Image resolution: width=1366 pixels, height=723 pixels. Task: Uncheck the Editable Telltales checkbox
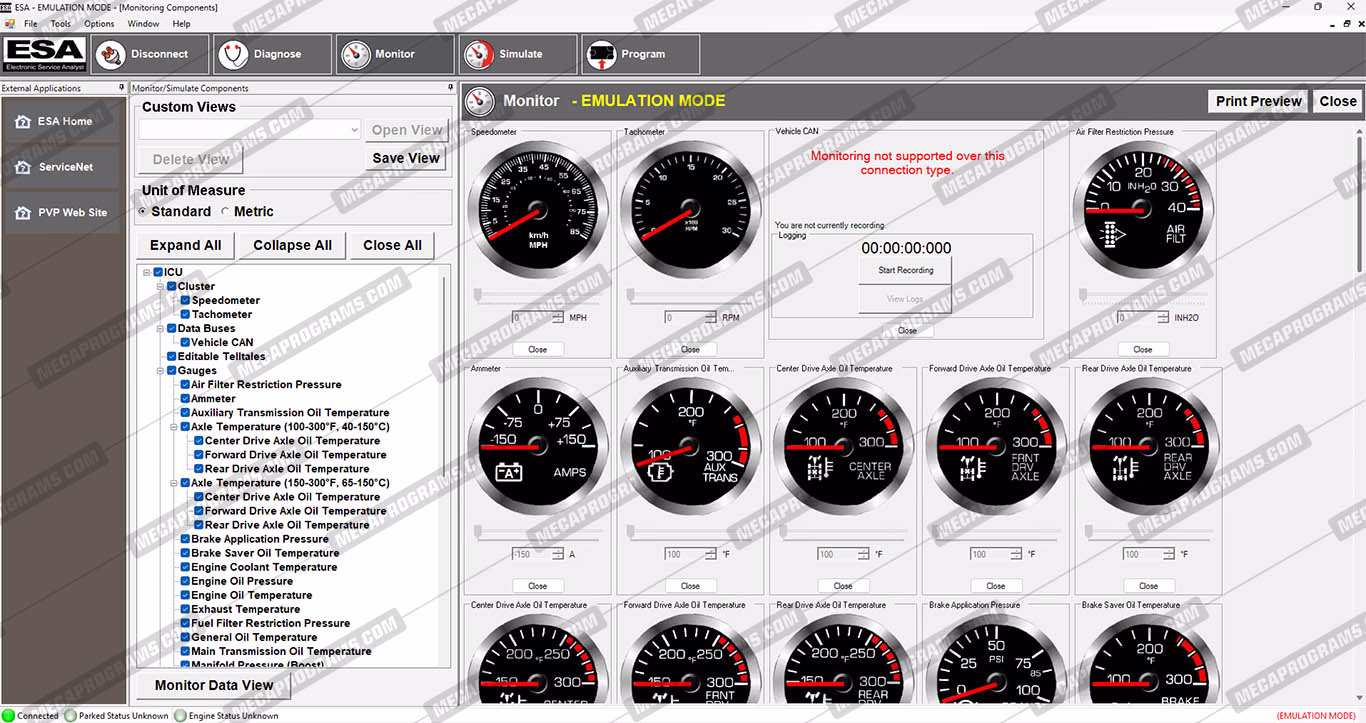pos(171,356)
